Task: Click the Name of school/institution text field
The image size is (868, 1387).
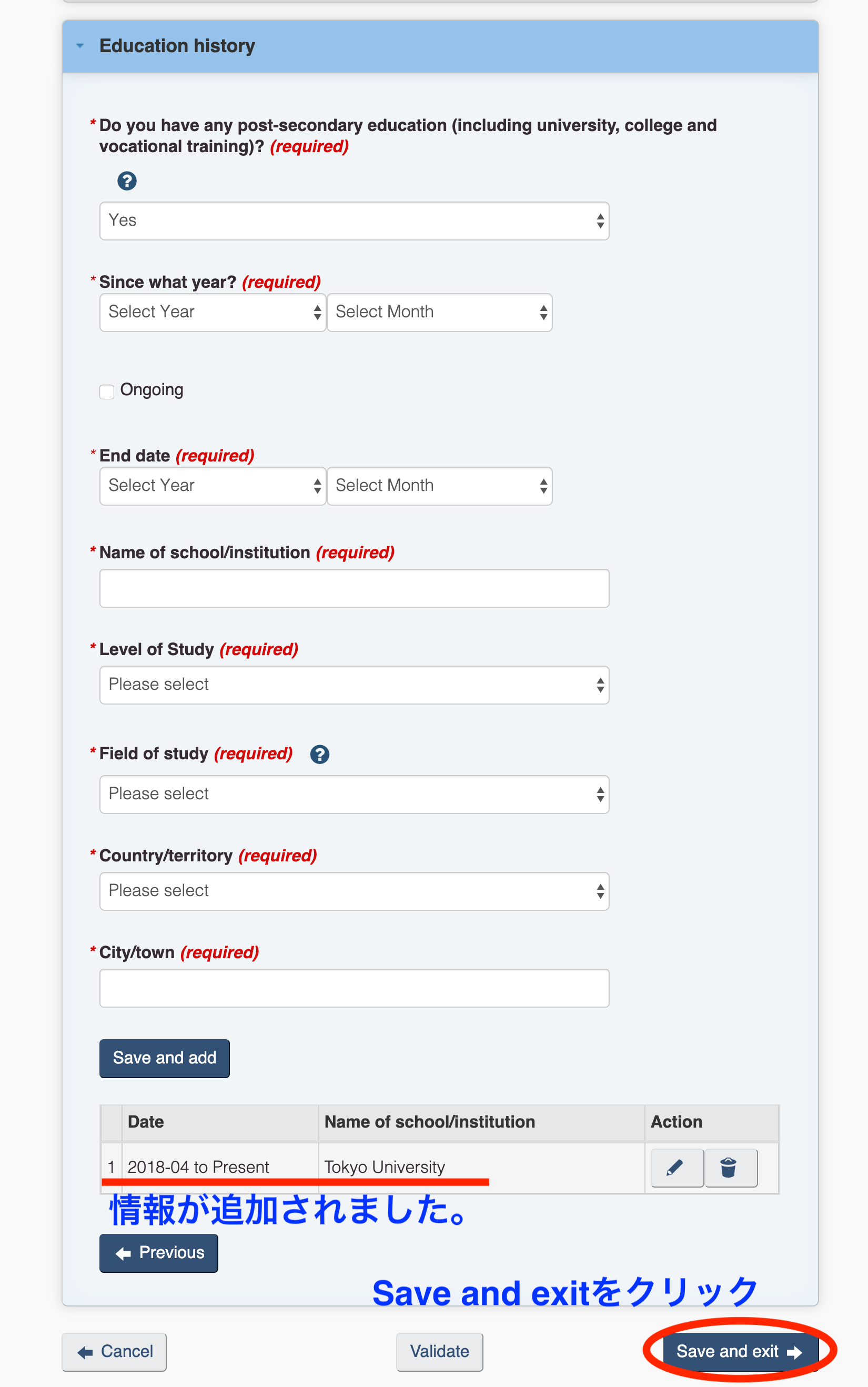Action: (354, 588)
